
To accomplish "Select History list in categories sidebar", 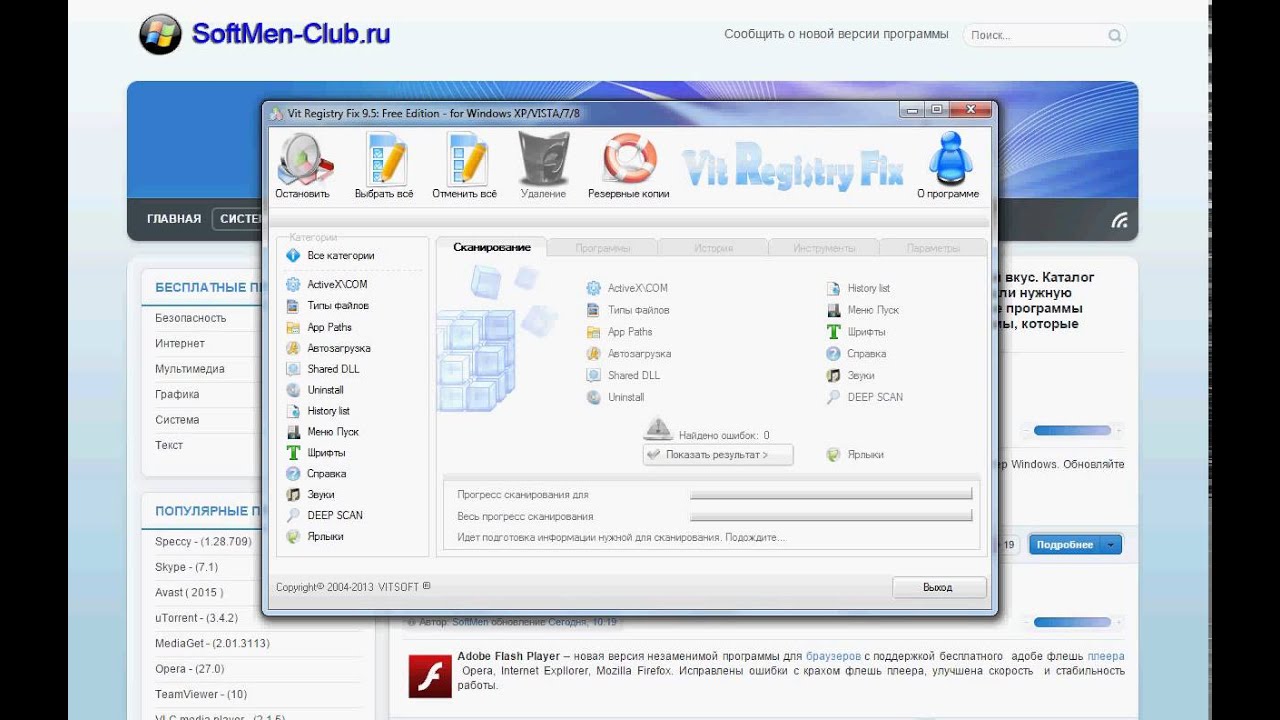I will pyautogui.click(x=318, y=411).
